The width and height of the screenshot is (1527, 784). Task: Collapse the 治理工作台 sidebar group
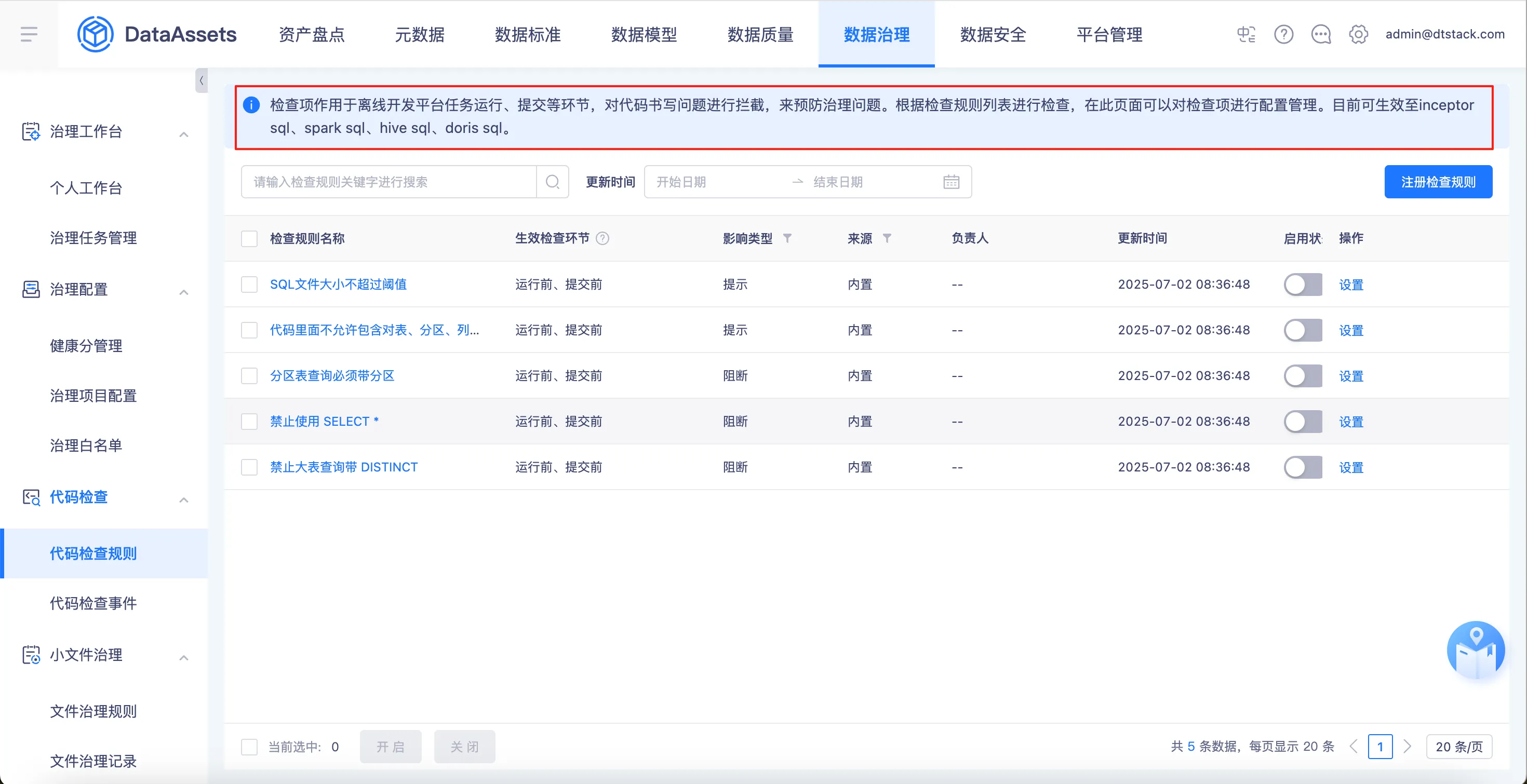click(184, 134)
